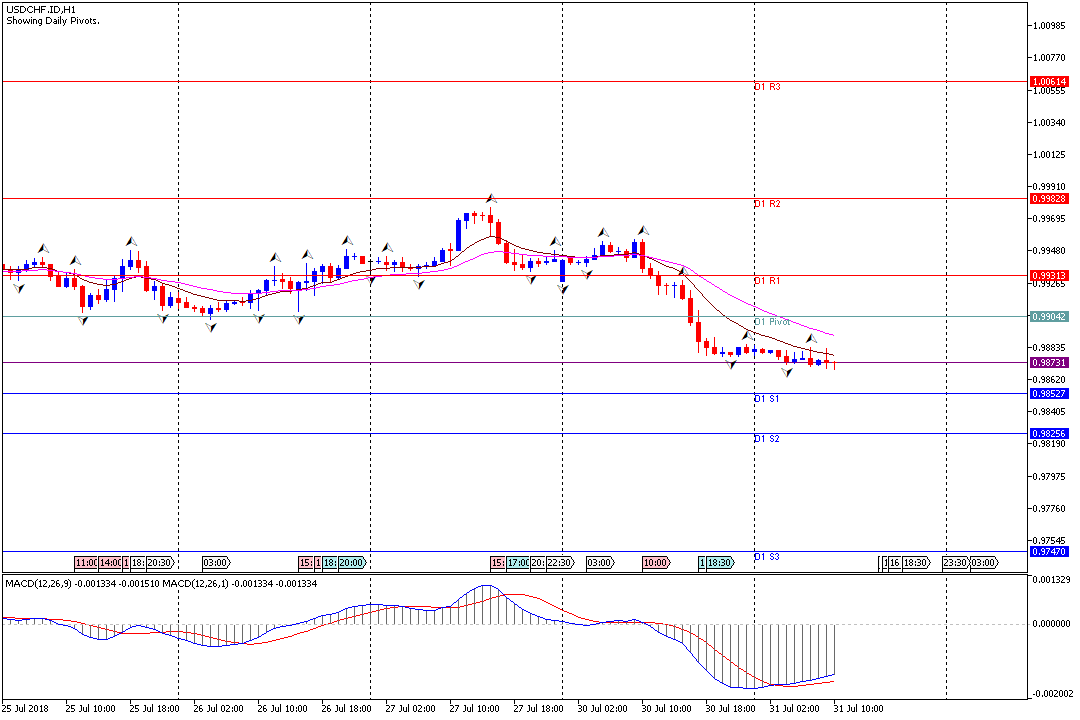Click the red 0.99828 price tag
This screenshot has height=720, width=1080.
coord(1049,198)
